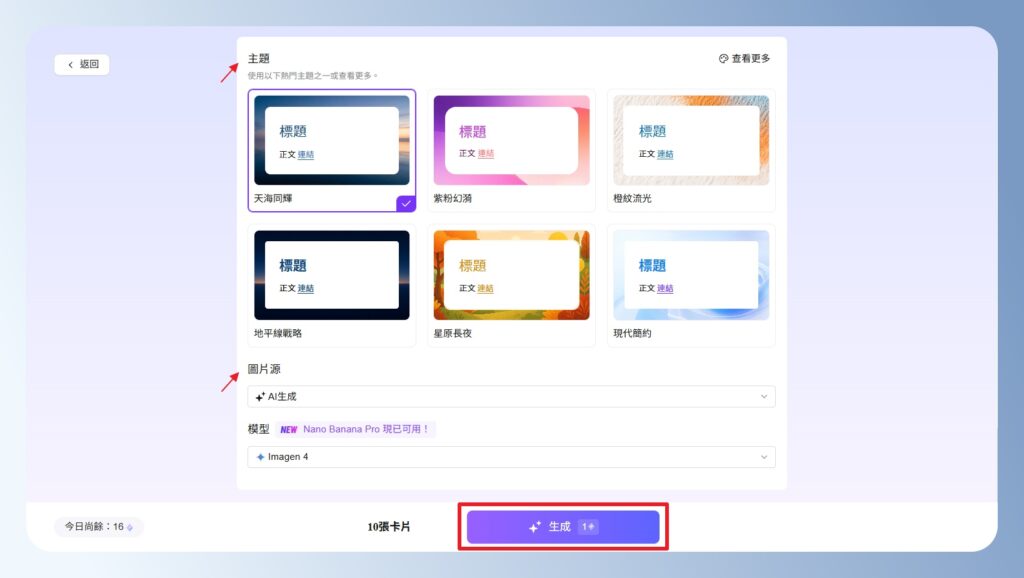1024x578 pixels.
Task: Expand the 圖片源 image source dropdown
Action: pyautogui.click(x=511, y=396)
